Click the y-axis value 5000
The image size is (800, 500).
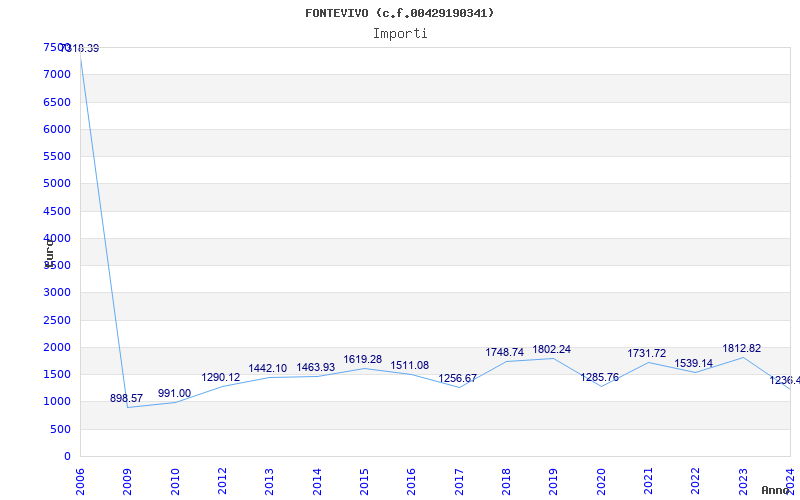pyautogui.click(x=57, y=184)
